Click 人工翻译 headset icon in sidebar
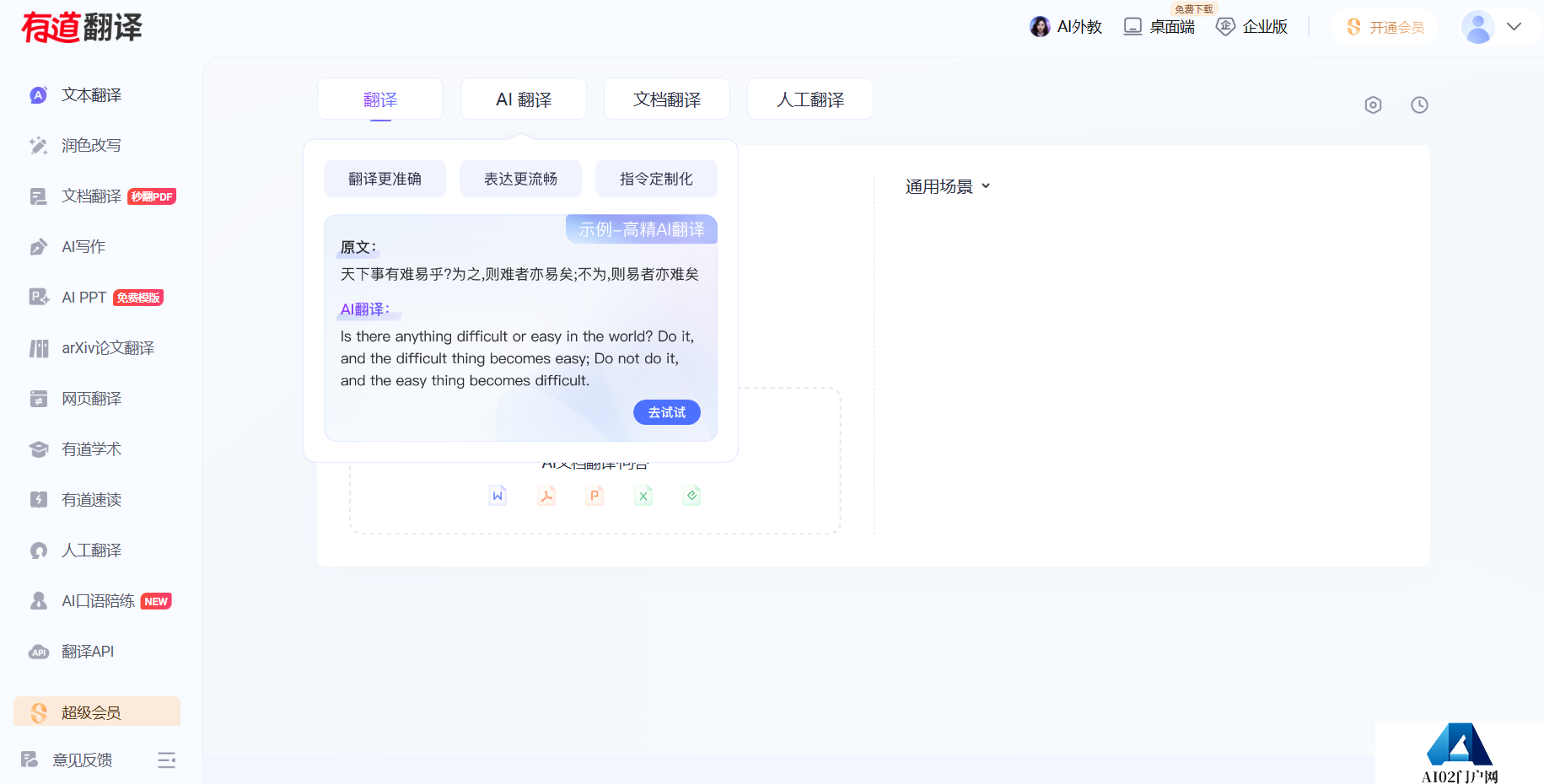1544x784 pixels. [x=39, y=550]
